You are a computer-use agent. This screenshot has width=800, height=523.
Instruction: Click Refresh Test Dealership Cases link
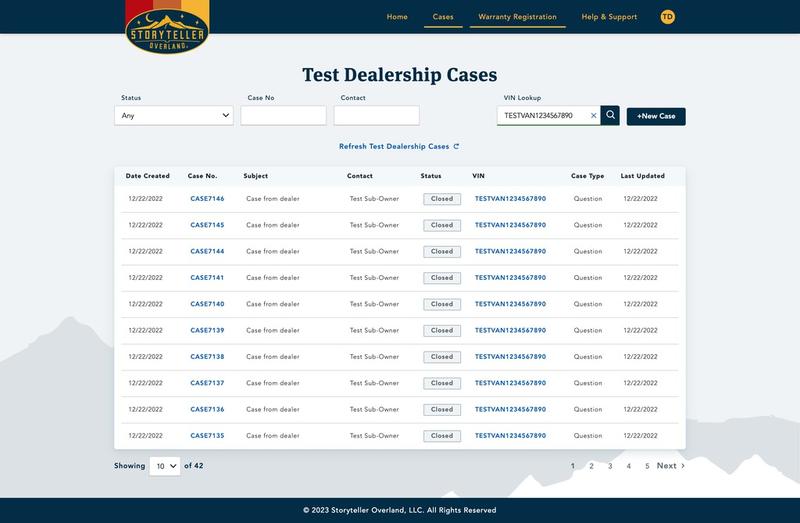coord(399,146)
